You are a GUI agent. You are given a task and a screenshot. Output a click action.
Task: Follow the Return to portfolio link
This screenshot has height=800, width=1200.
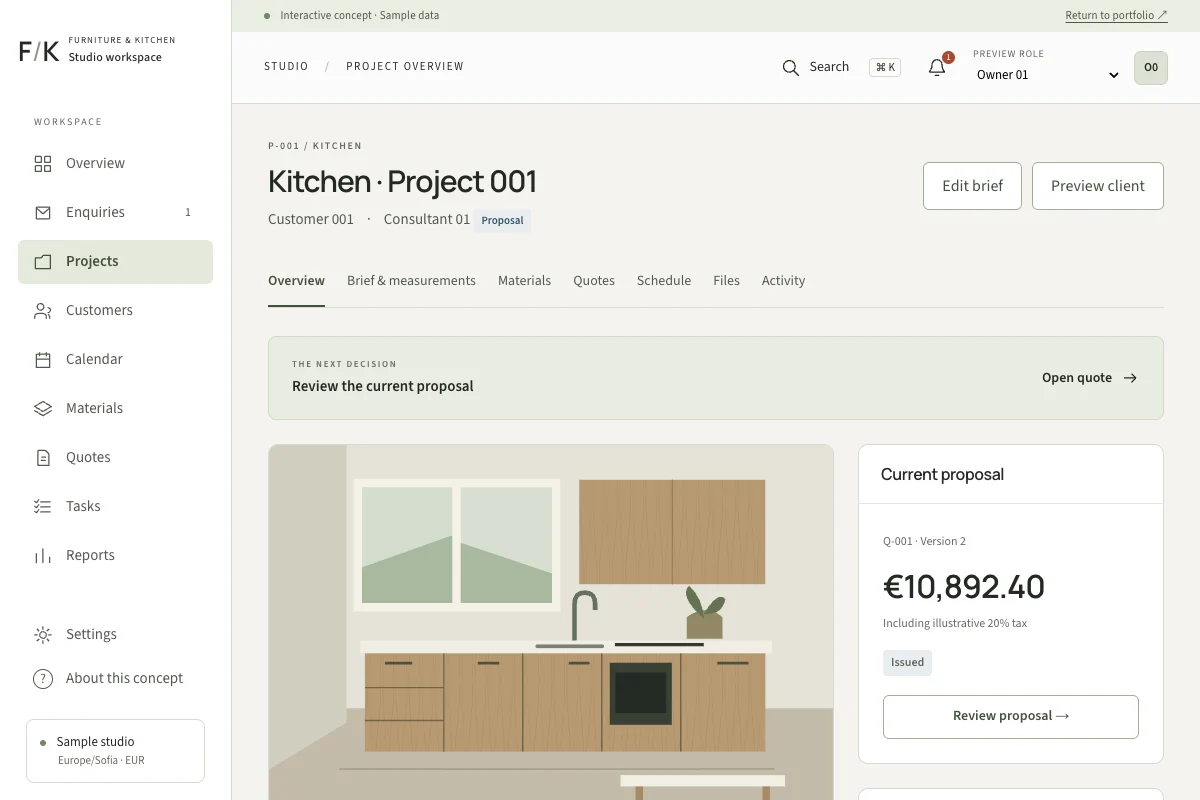coord(1116,15)
